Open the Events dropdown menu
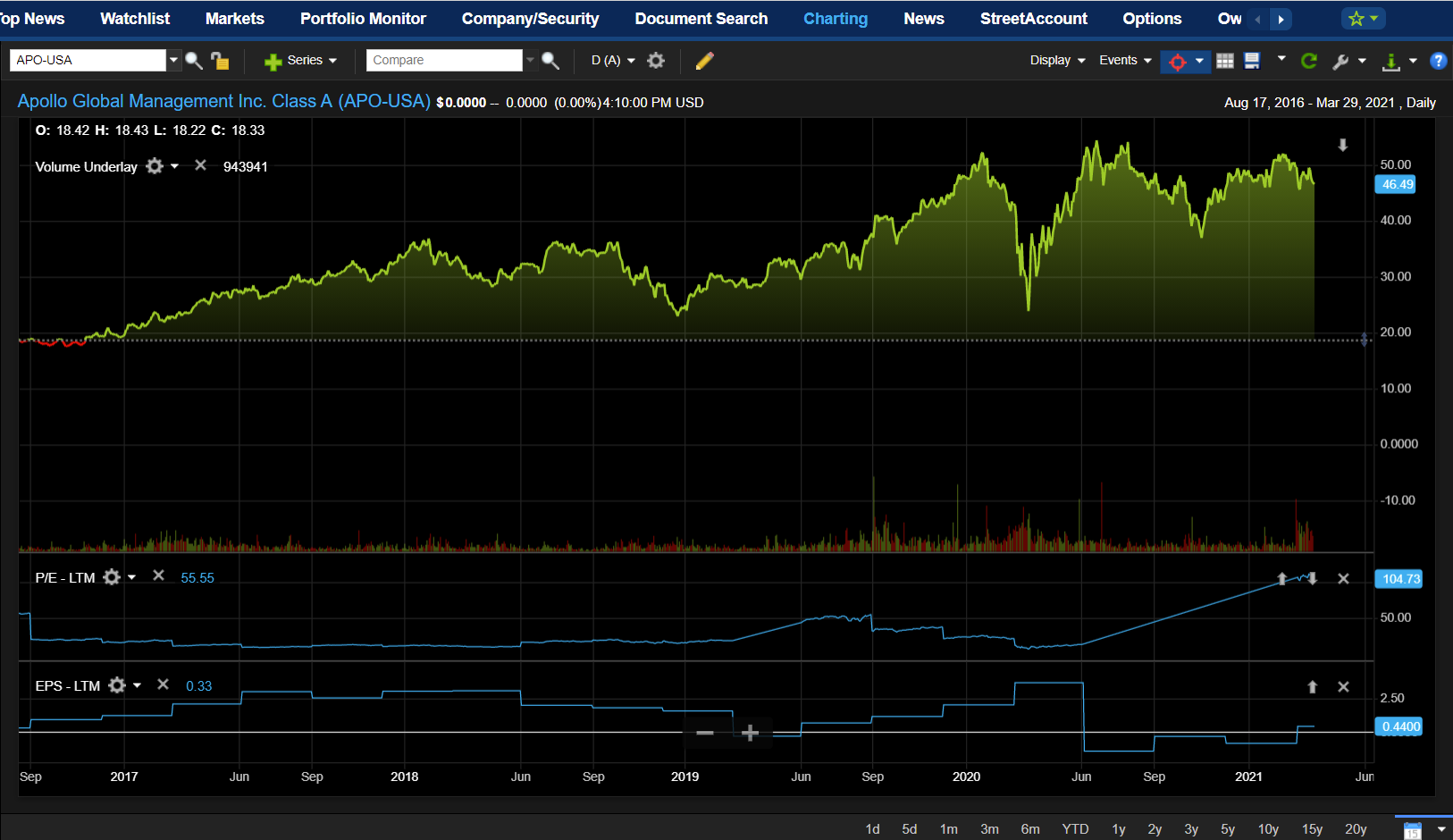This screenshot has height=840, width=1453. [x=1125, y=60]
